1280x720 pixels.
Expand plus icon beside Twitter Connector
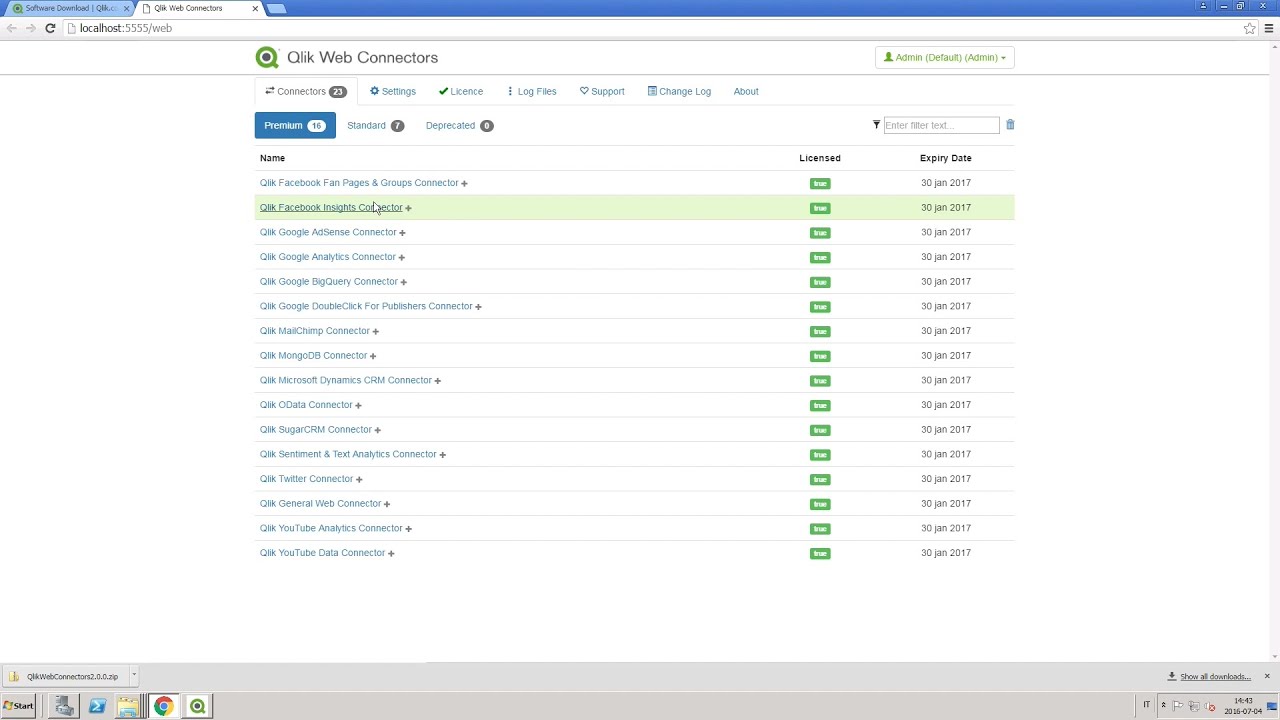[359, 479]
